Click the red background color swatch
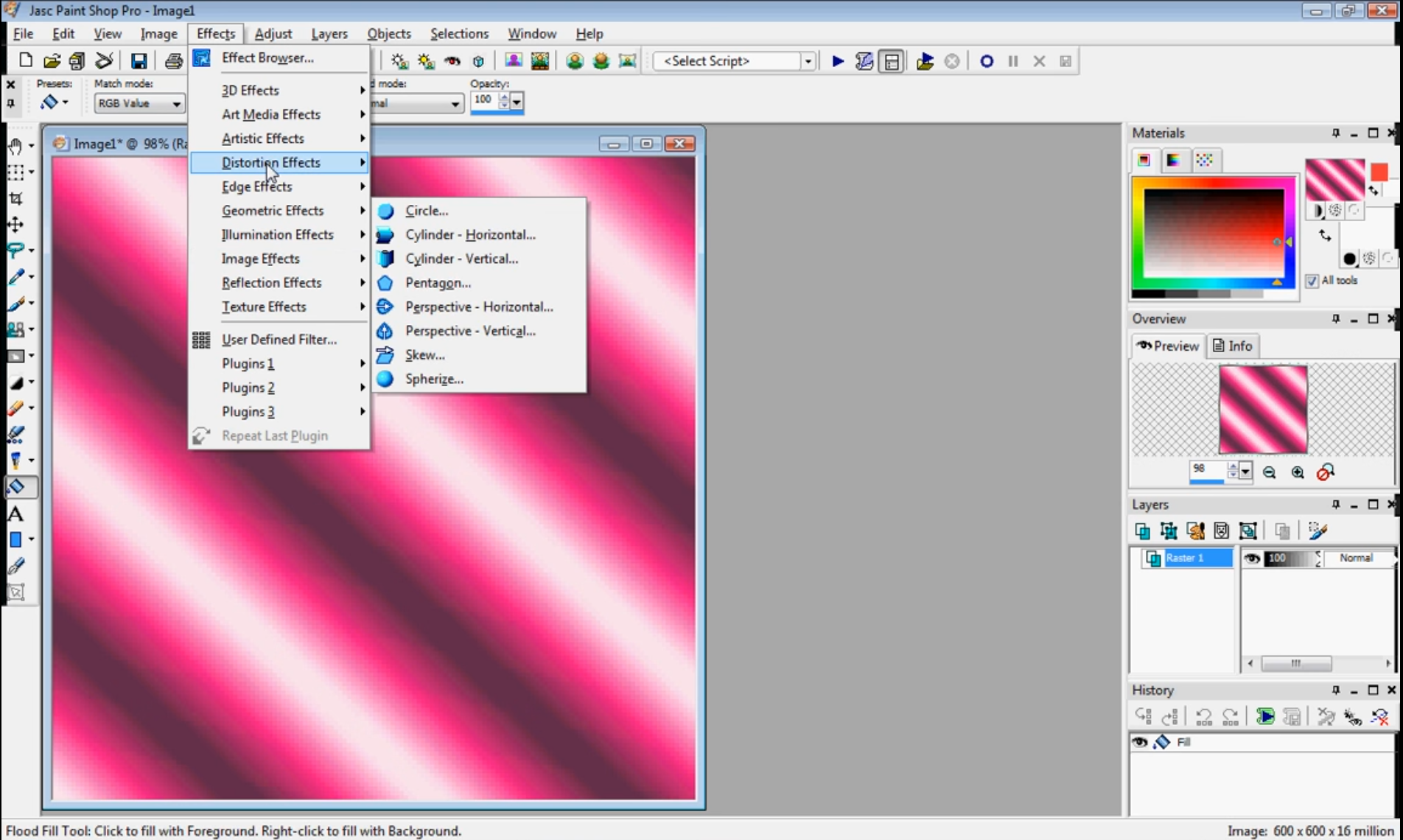This screenshot has width=1403, height=840. (x=1379, y=172)
